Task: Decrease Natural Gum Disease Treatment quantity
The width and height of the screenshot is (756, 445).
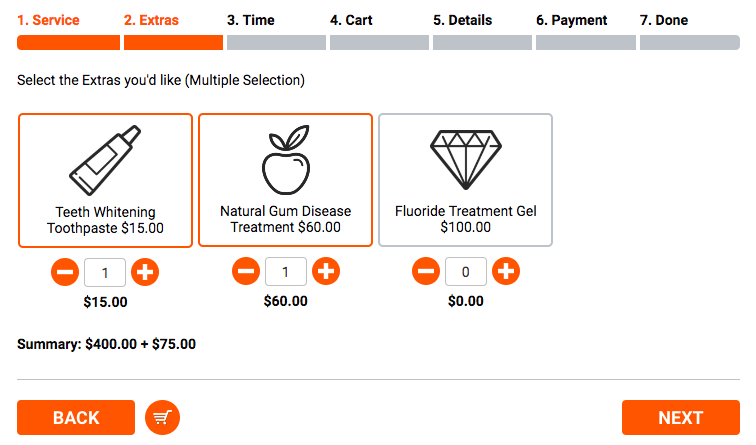Action: point(246,271)
